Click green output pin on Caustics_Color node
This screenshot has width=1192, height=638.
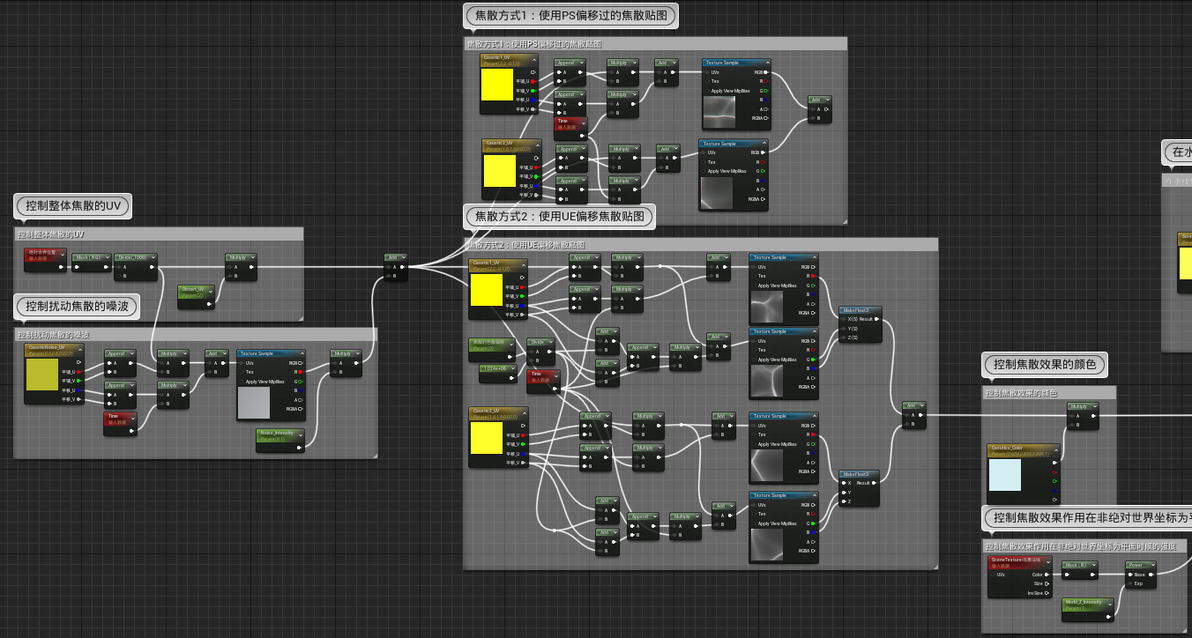coord(1054,481)
